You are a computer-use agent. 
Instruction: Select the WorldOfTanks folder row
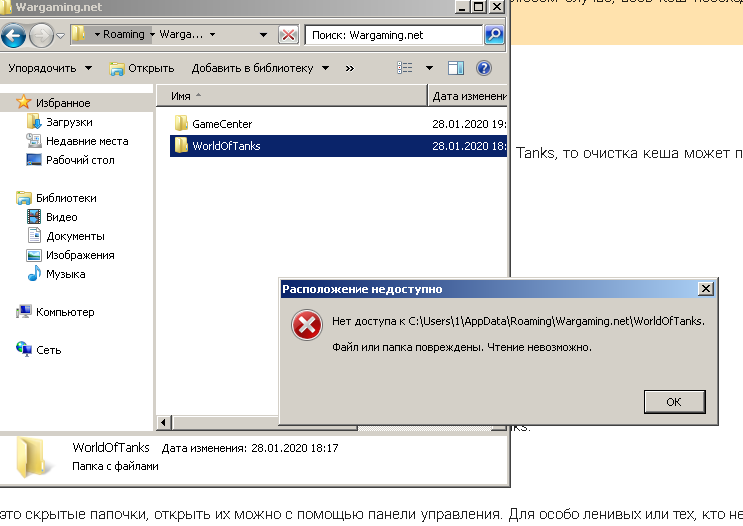coord(338,146)
